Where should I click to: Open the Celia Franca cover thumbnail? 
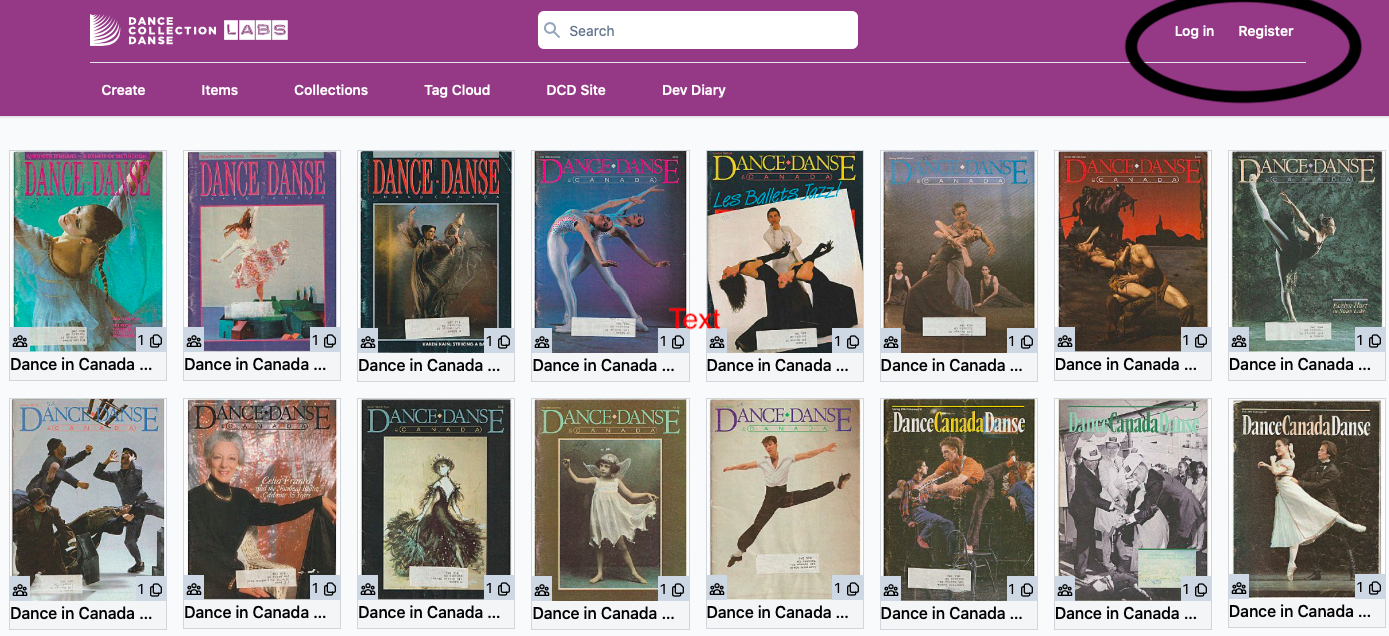[262, 499]
